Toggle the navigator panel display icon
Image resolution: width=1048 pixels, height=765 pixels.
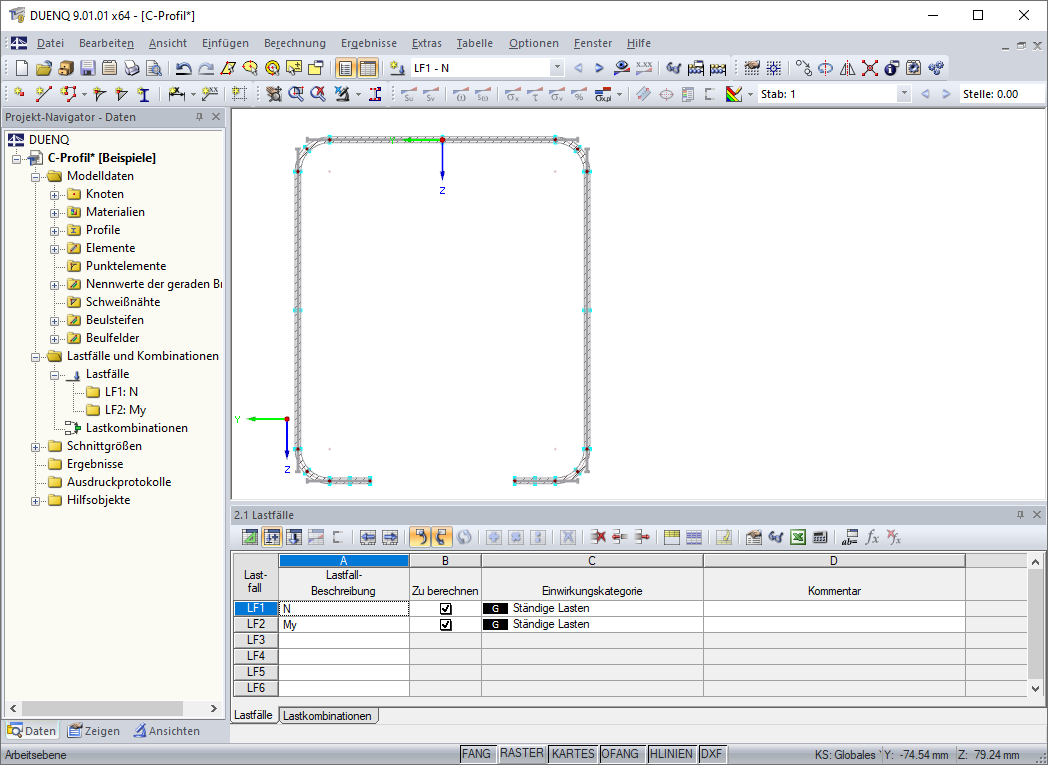(345, 68)
